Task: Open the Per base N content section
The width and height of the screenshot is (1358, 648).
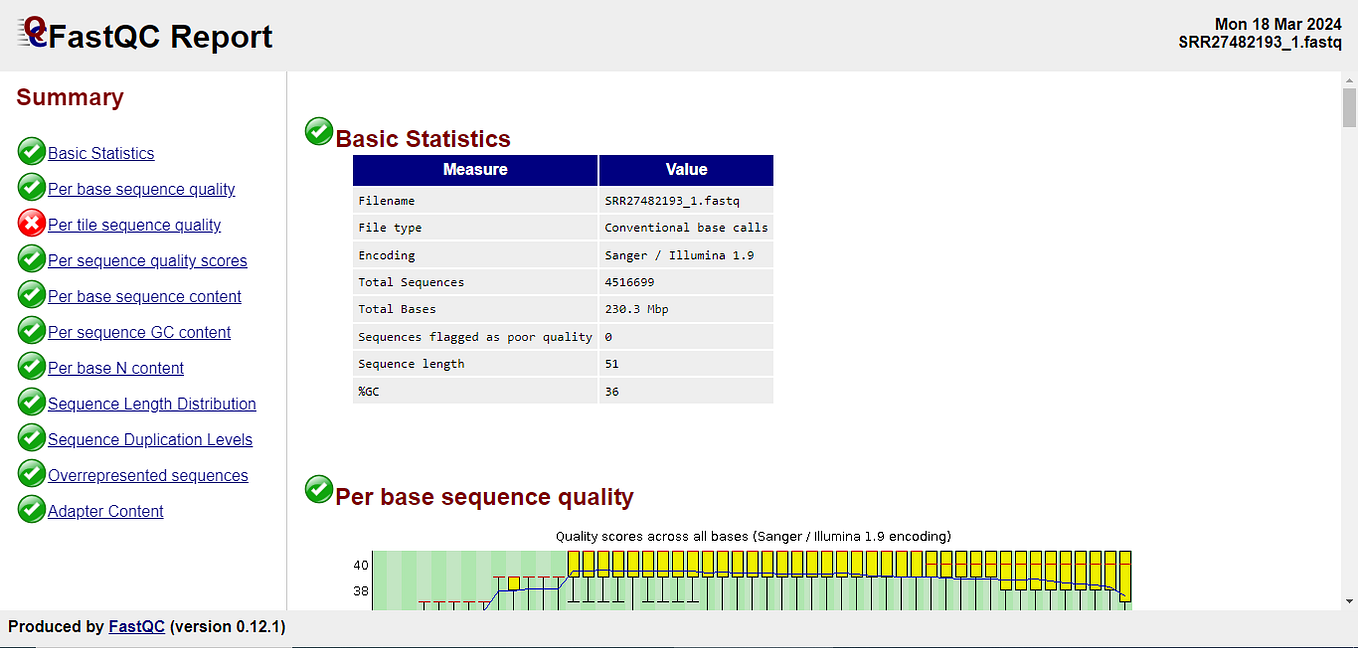Action: 113,367
